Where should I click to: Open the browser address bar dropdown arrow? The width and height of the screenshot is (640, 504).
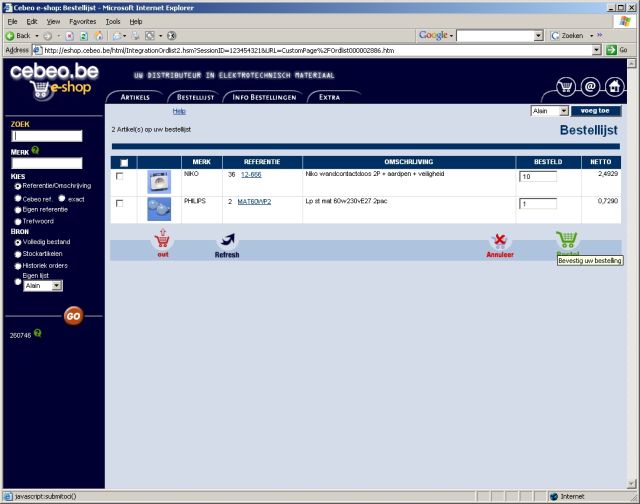pyautogui.click(x=596, y=49)
